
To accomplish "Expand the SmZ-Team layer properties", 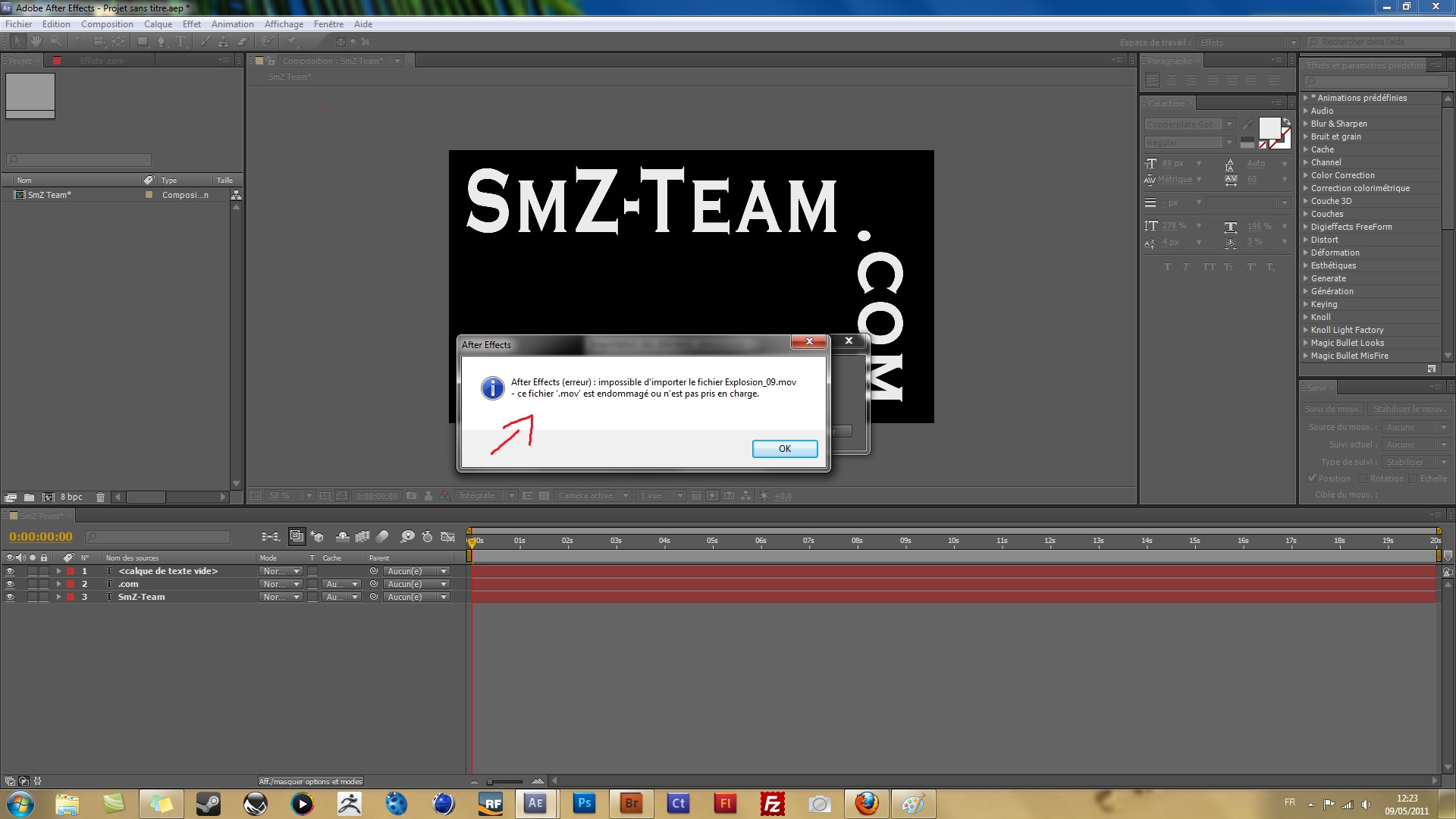I will point(58,597).
